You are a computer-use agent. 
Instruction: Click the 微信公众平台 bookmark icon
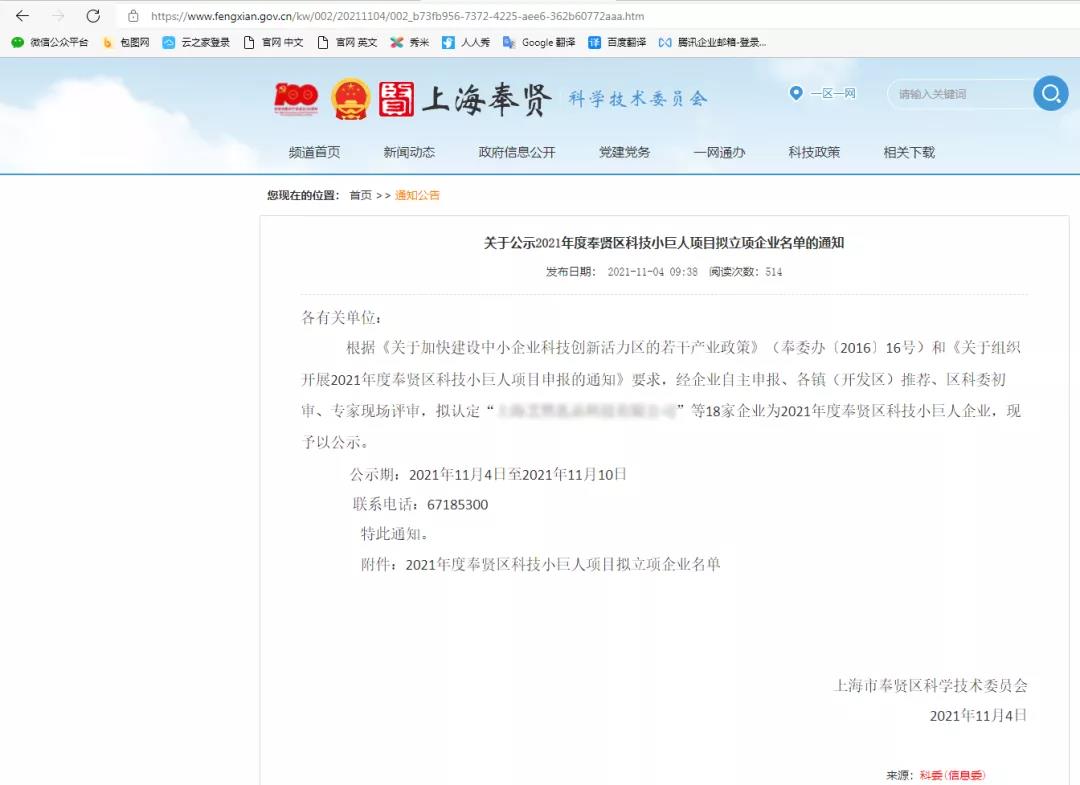click(17, 43)
